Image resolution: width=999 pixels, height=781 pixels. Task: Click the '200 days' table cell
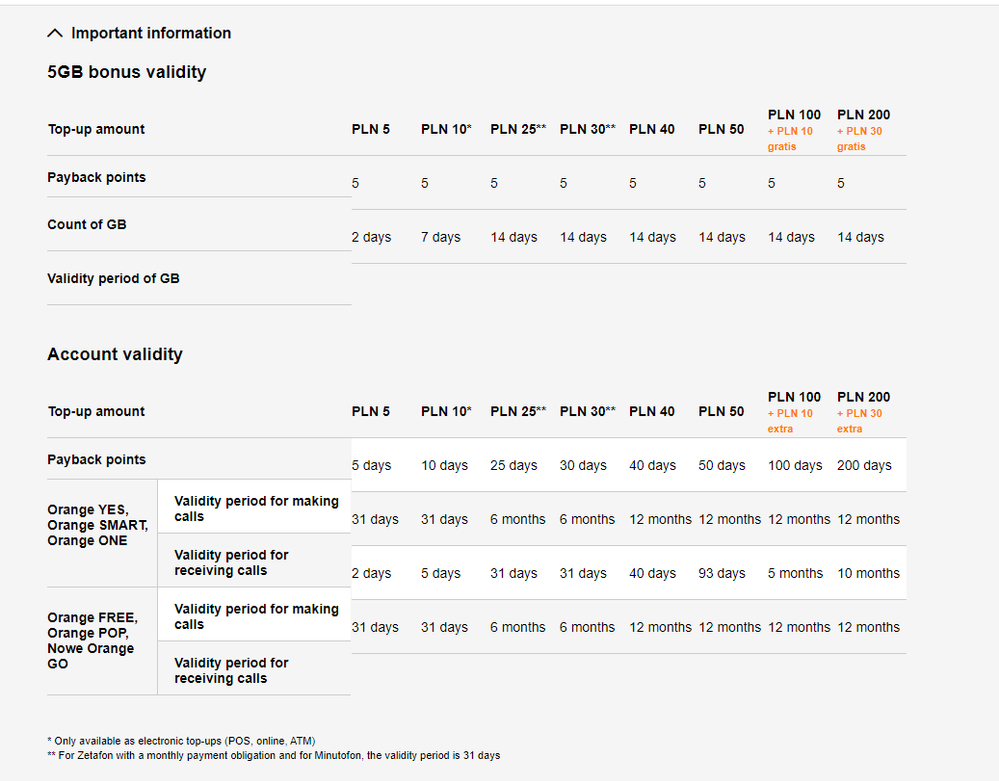pos(863,465)
